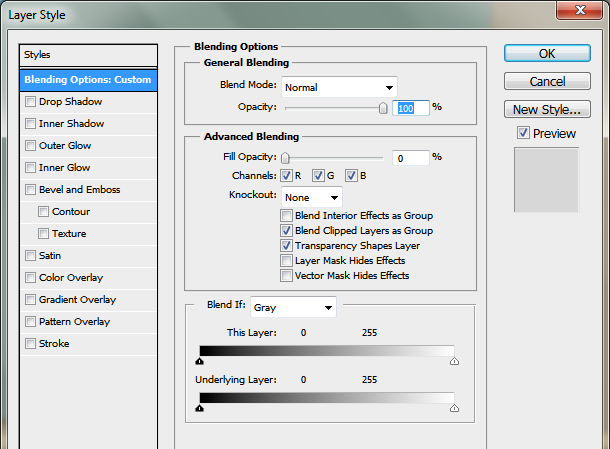Click the New Style... button

click(547, 109)
